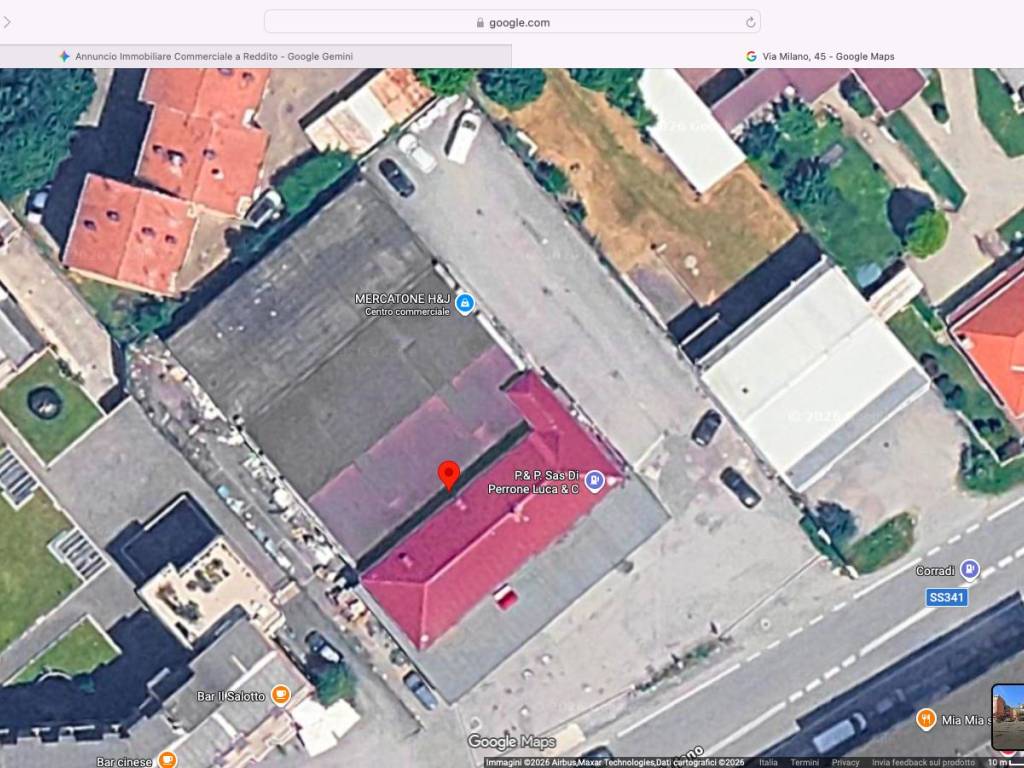Viewport: 1024px width, 768px height.
Task: Click the MERCATONE H&J Centro commerciale label
Action: (x=402, y=304)
